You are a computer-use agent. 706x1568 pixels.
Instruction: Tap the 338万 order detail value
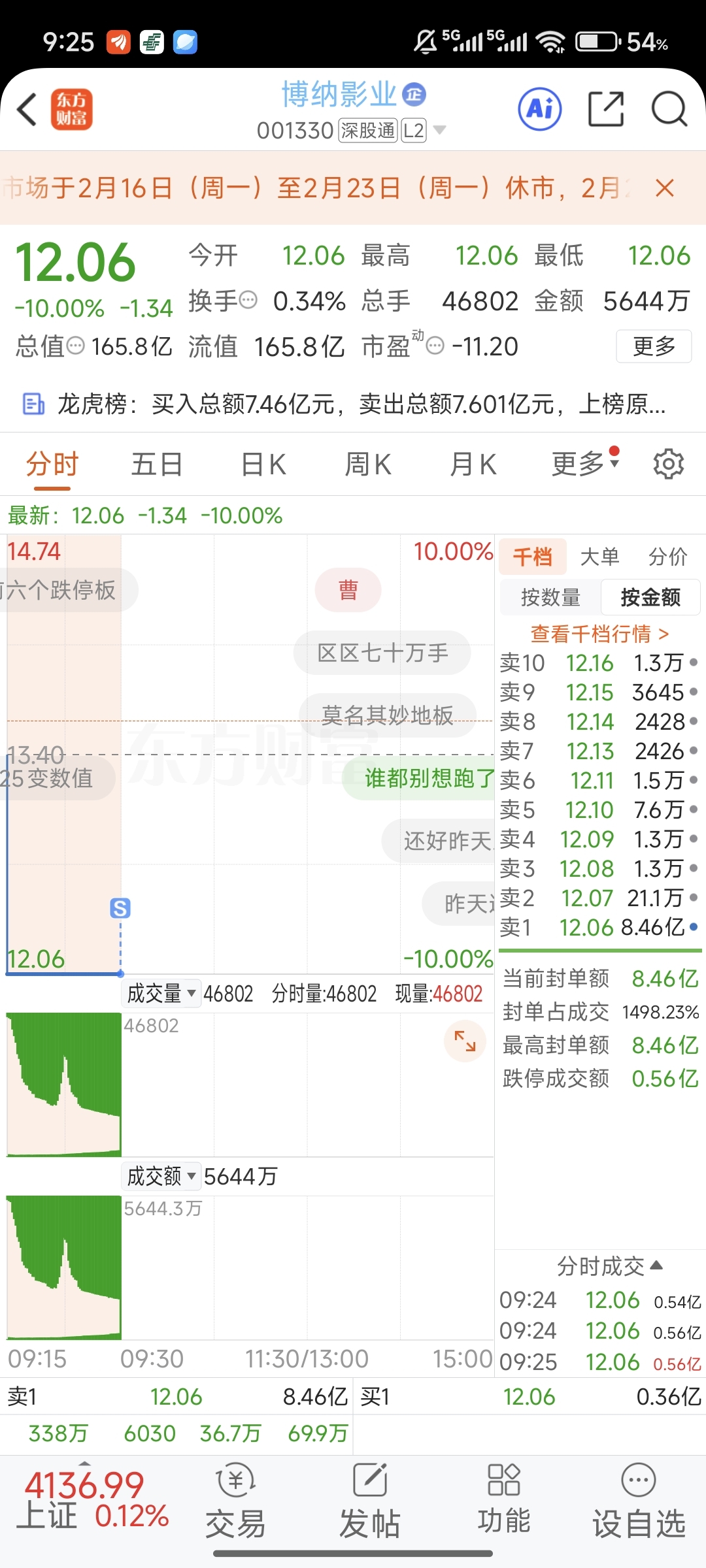[x=58, y=1433]
